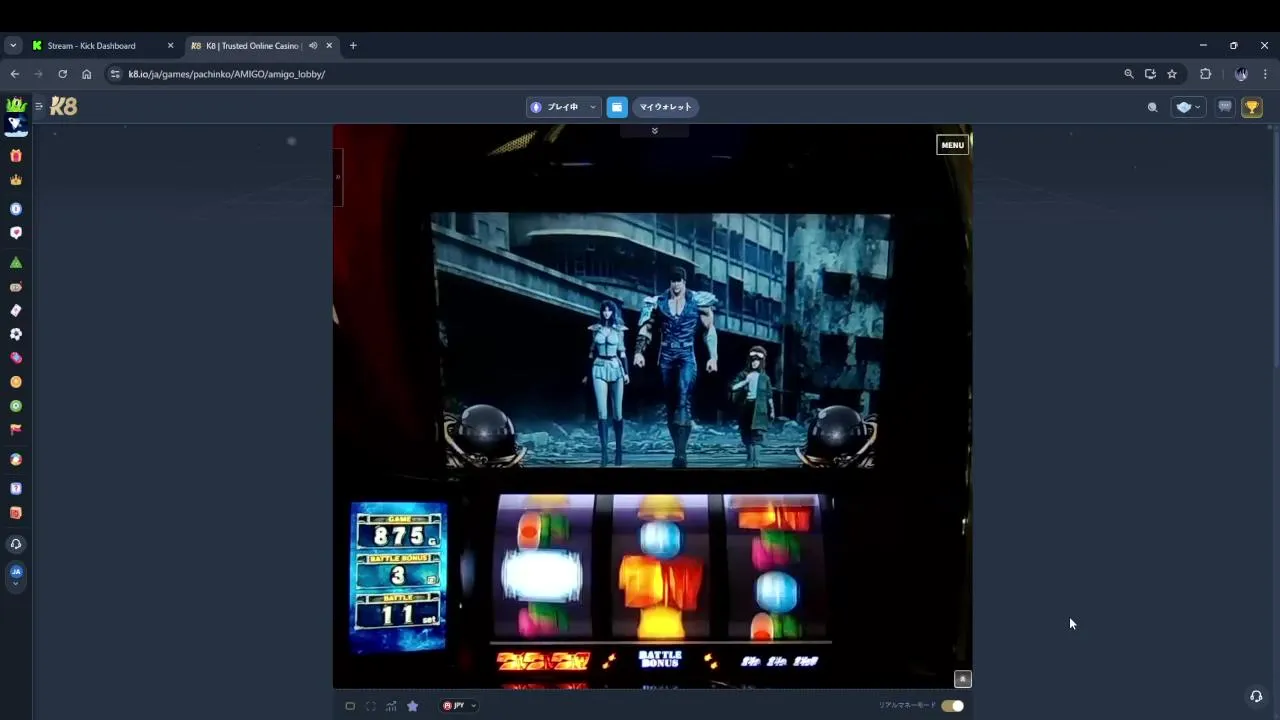1280x720 pixels.
Task: Click the slot machine left reel
Action: 544,566
